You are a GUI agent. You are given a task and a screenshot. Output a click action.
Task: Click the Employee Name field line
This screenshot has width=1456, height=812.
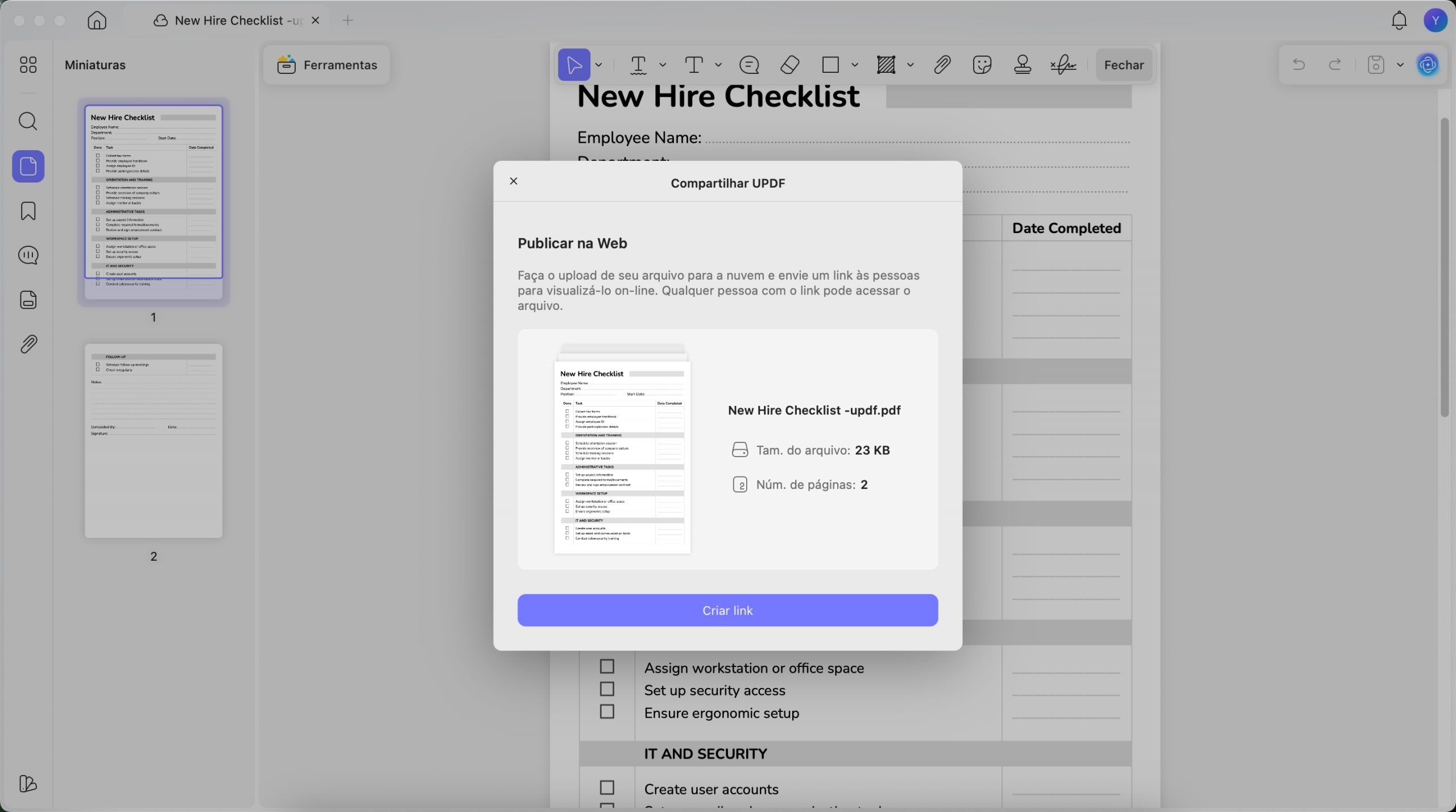tap(917, 141)
